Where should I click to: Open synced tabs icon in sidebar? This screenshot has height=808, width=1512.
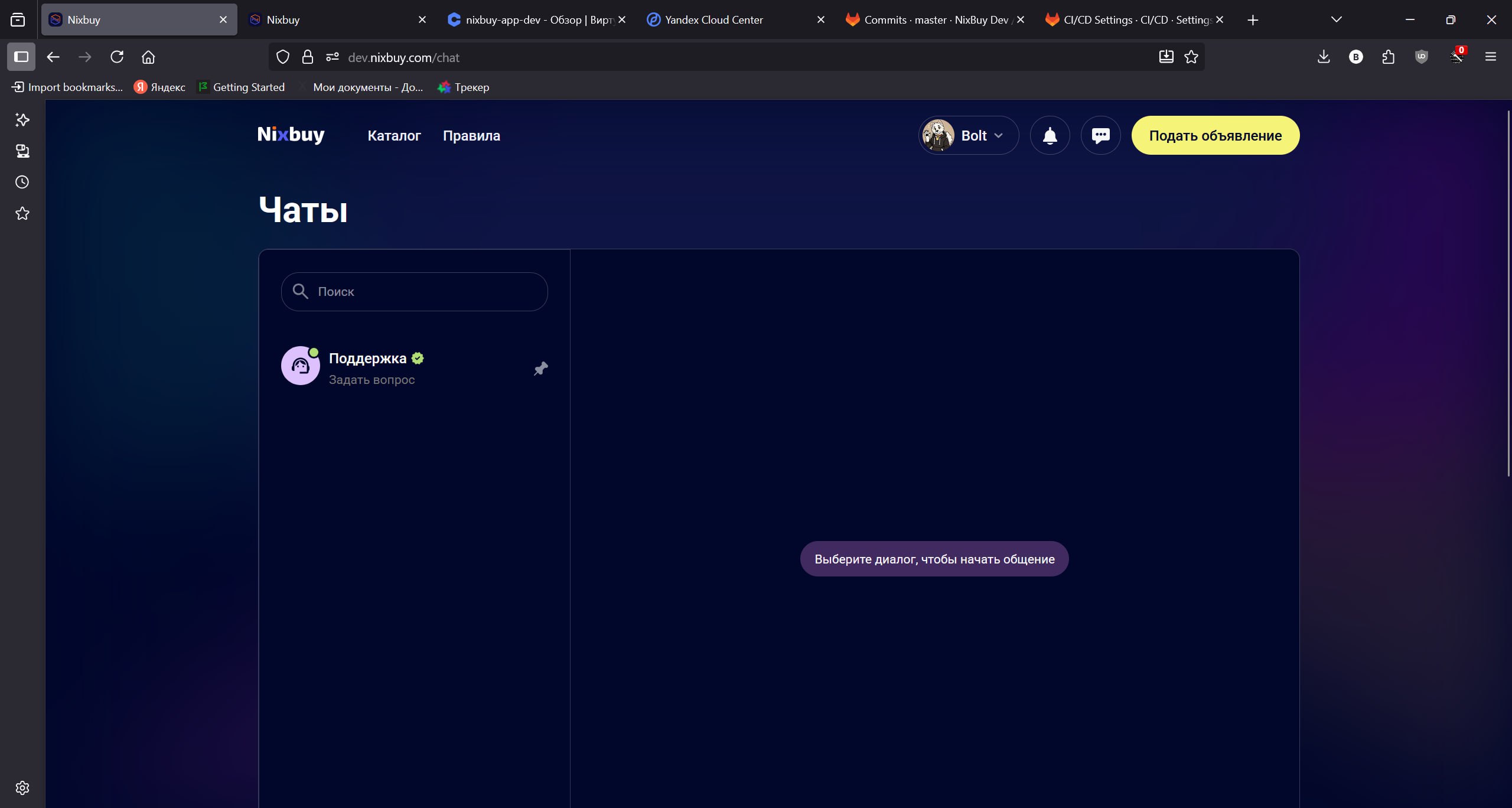coord(22,151)
